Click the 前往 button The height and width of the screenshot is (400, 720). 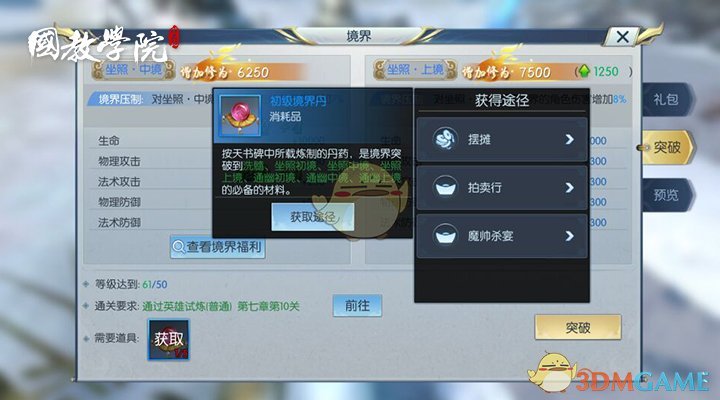pos(357,305)
